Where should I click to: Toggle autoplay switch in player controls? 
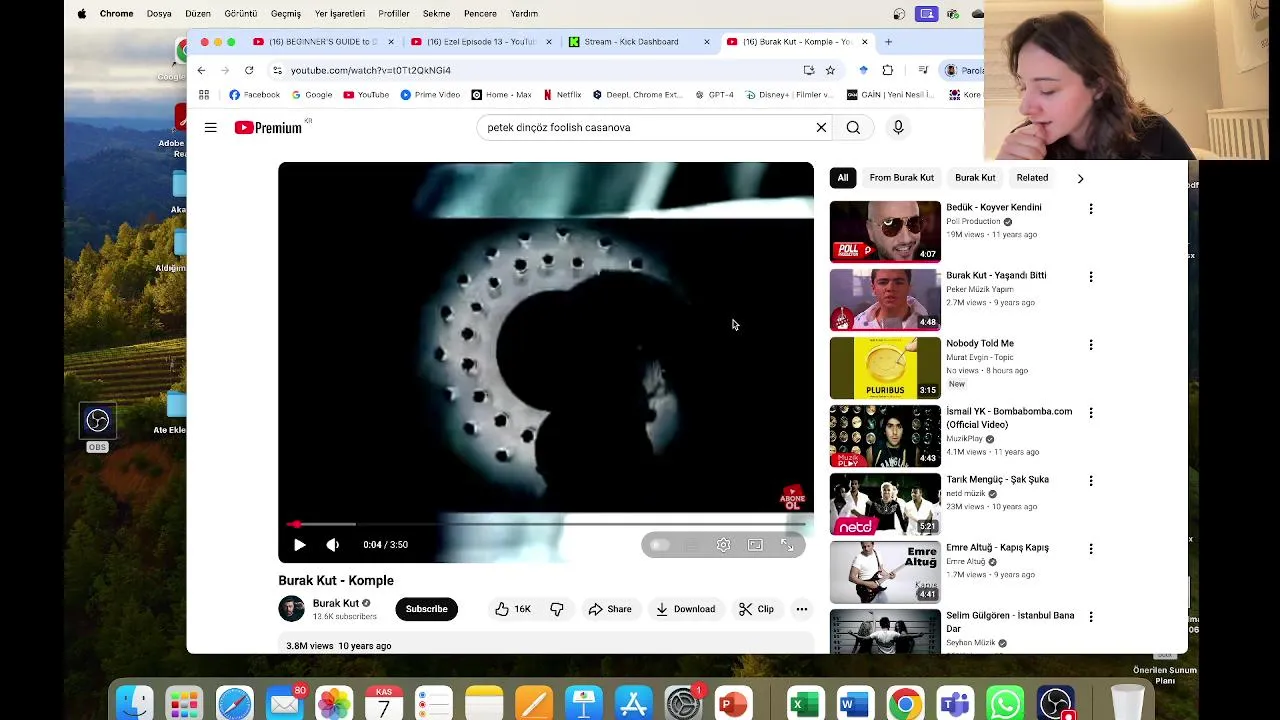coord(659,545)
